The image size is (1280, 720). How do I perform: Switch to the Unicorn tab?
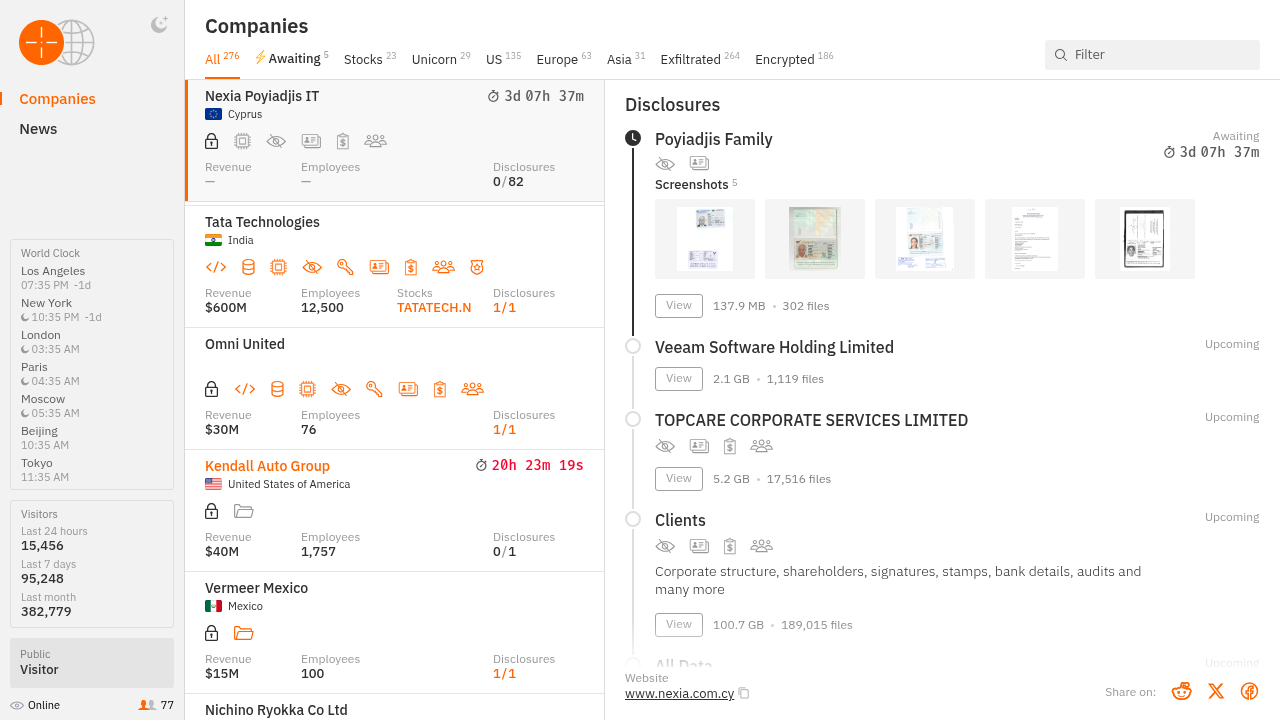pyautogui.click(x=441, y=59)
